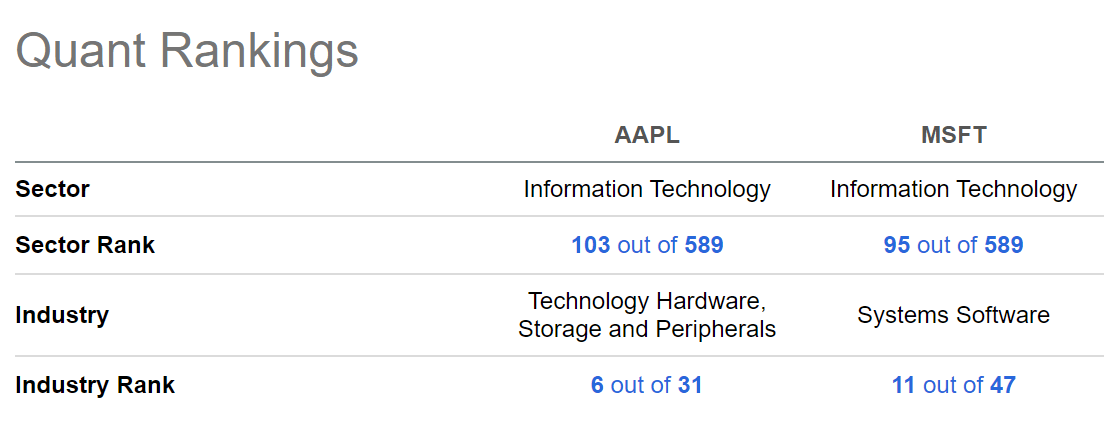
Task: Select the MSFT column header
Action: tap(953, 136)
